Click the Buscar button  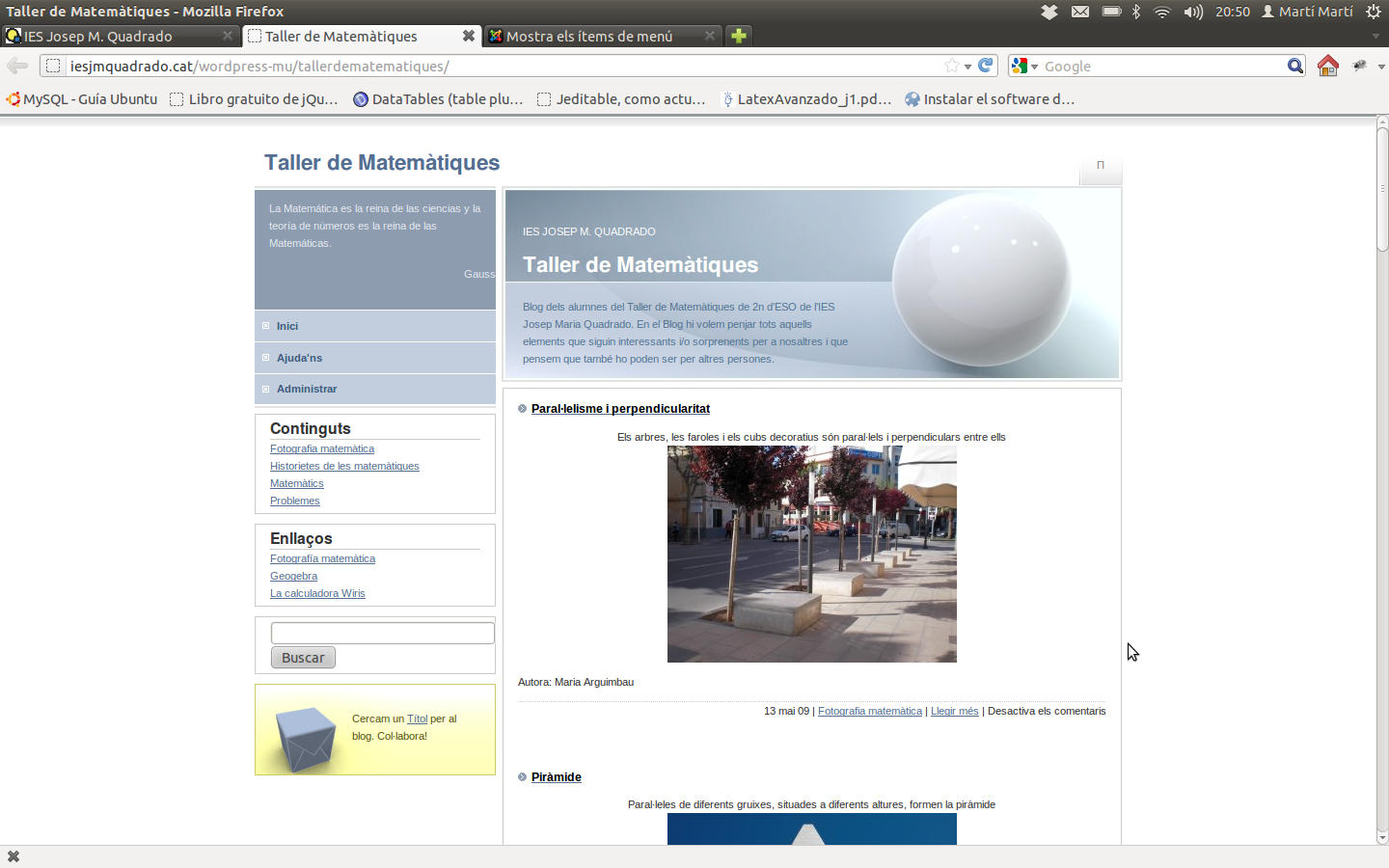pyautogui.click(x=303, y=658)
